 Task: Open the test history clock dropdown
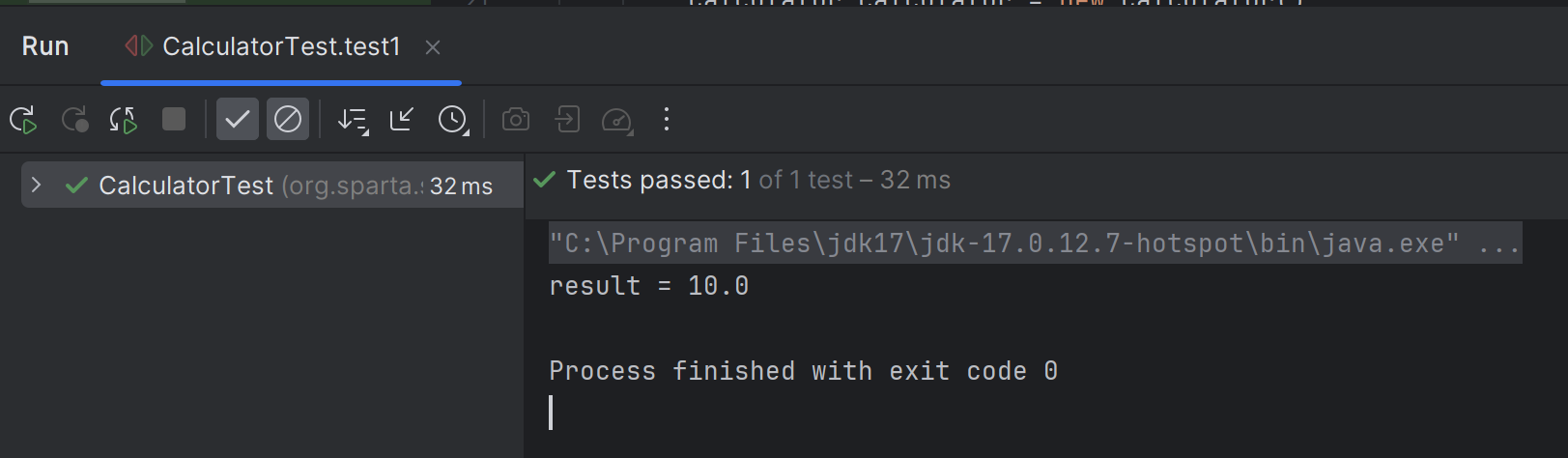point(453,120)
